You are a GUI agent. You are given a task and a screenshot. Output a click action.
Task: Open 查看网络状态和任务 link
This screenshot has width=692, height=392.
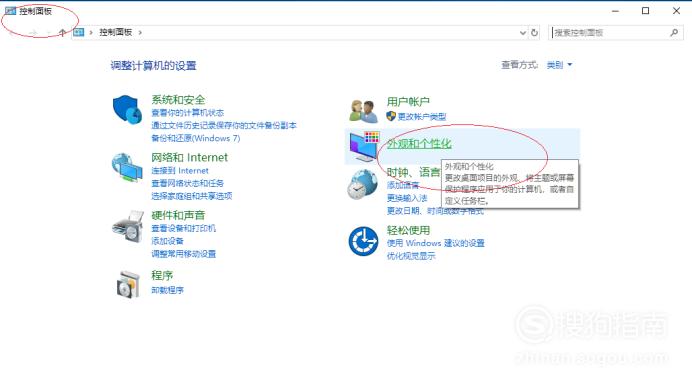point(188,183)
